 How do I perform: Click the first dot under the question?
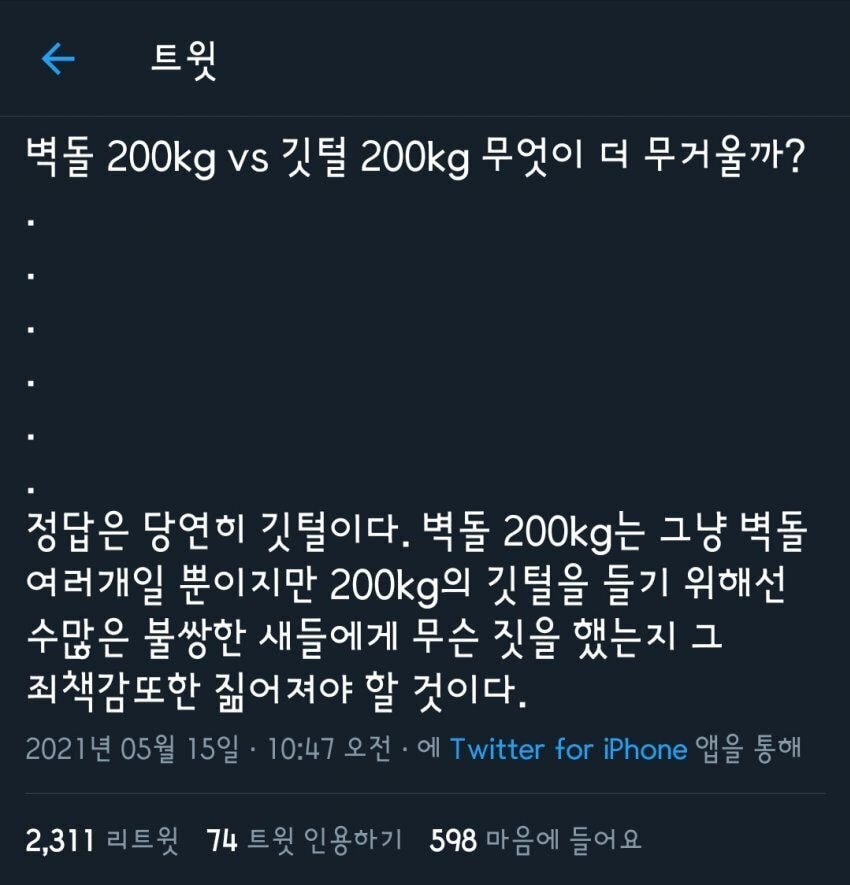(32, 222)
